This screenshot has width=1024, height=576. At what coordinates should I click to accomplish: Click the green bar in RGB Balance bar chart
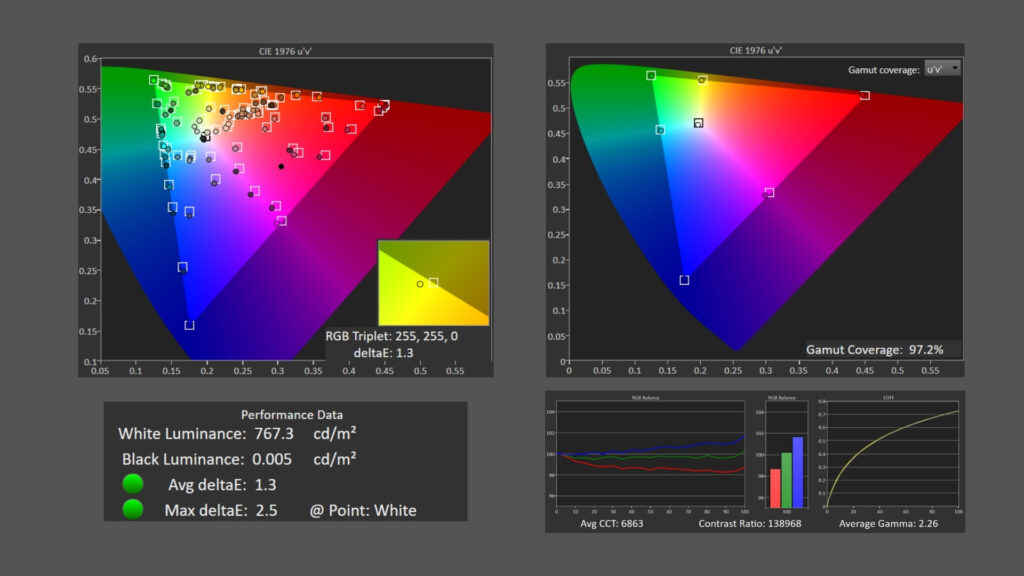click(786, 479)
